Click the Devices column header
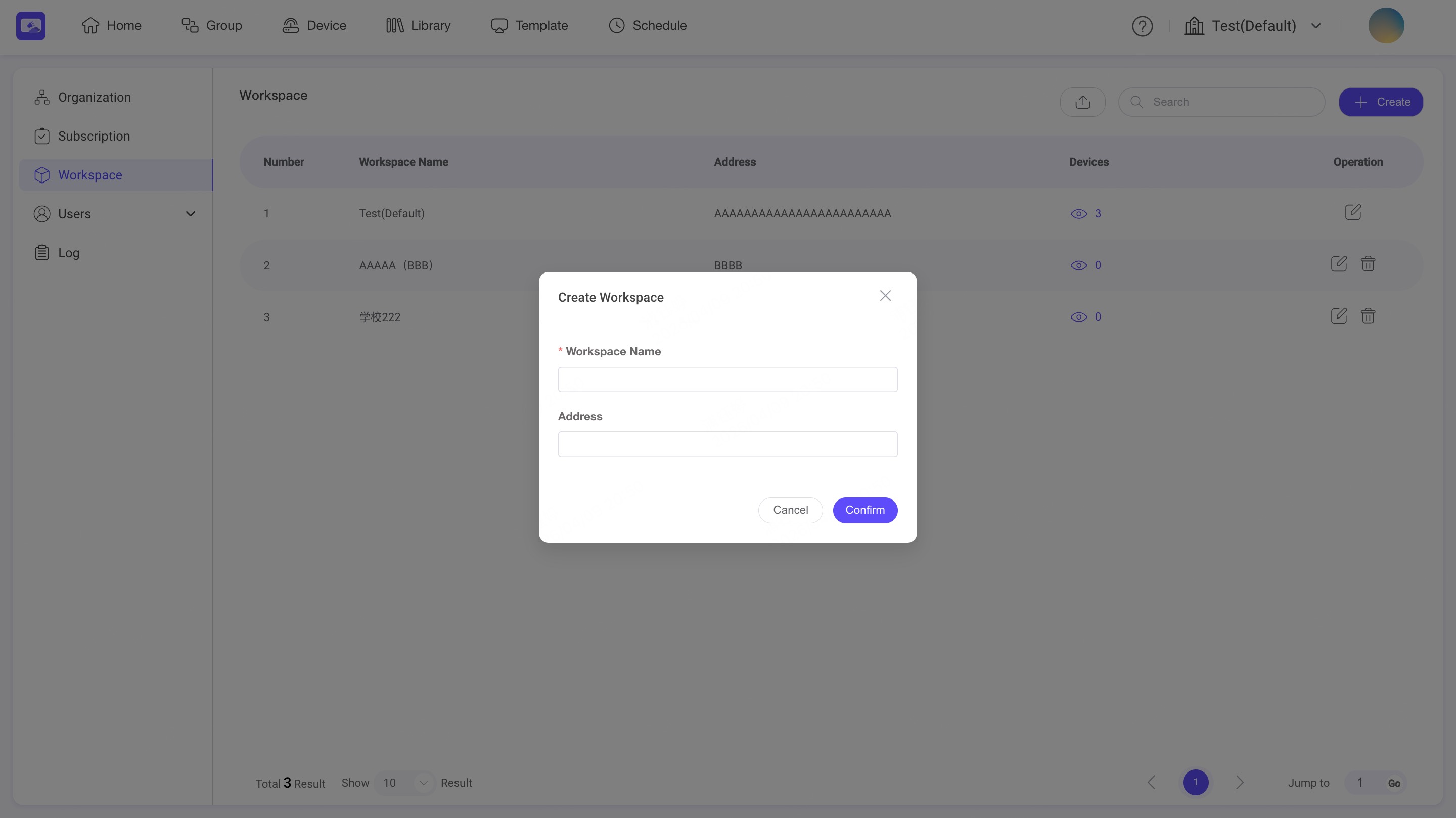 (1088, 162)
